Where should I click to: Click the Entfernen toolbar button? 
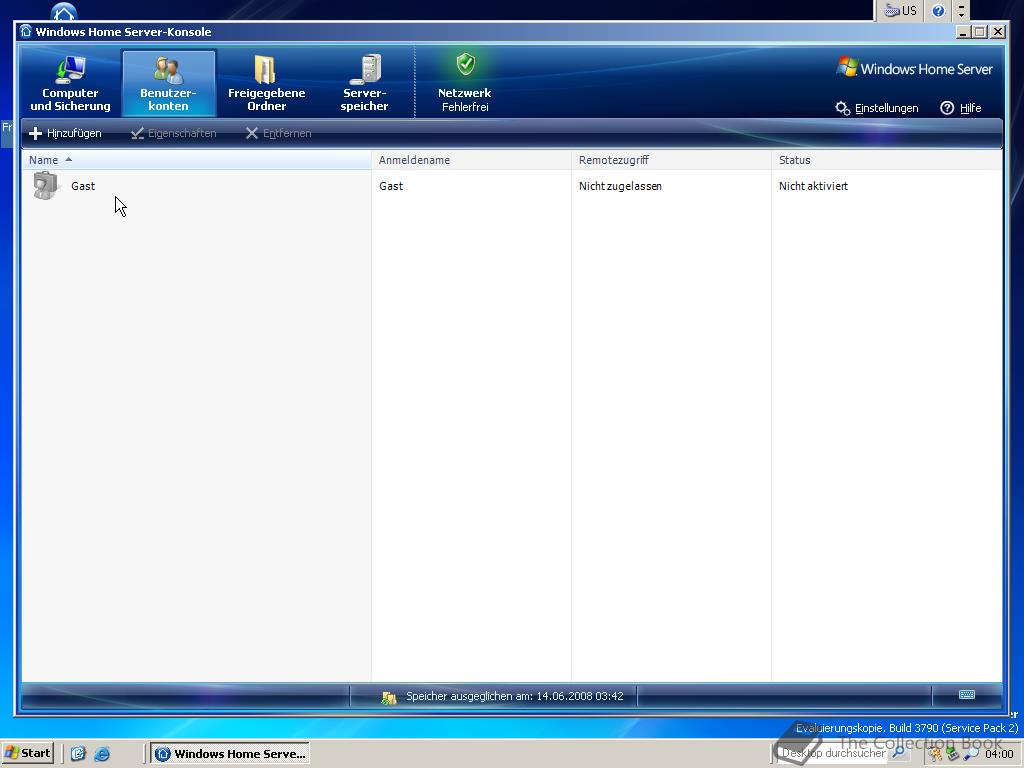278,133
